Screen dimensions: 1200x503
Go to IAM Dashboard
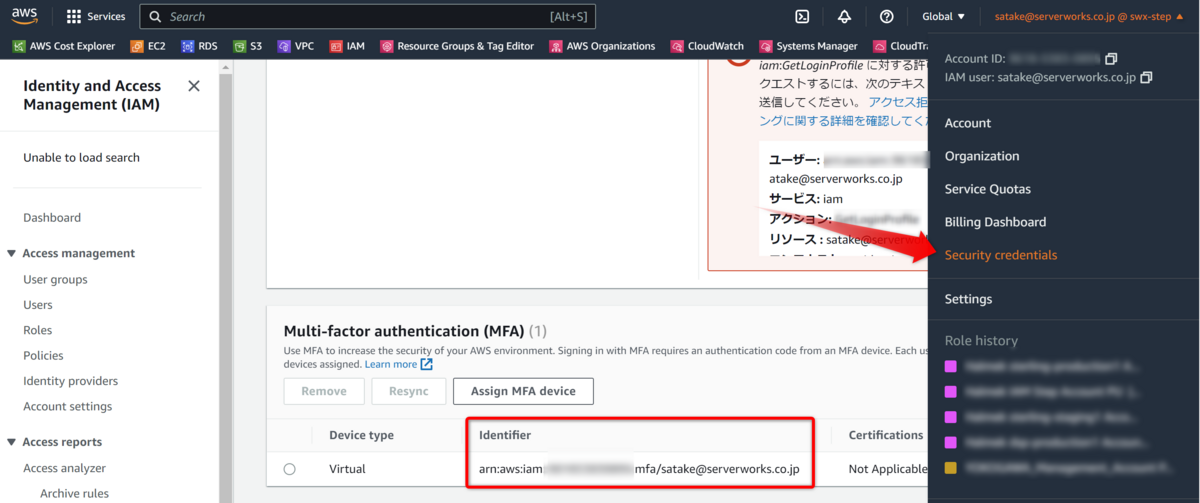(52, 217)
